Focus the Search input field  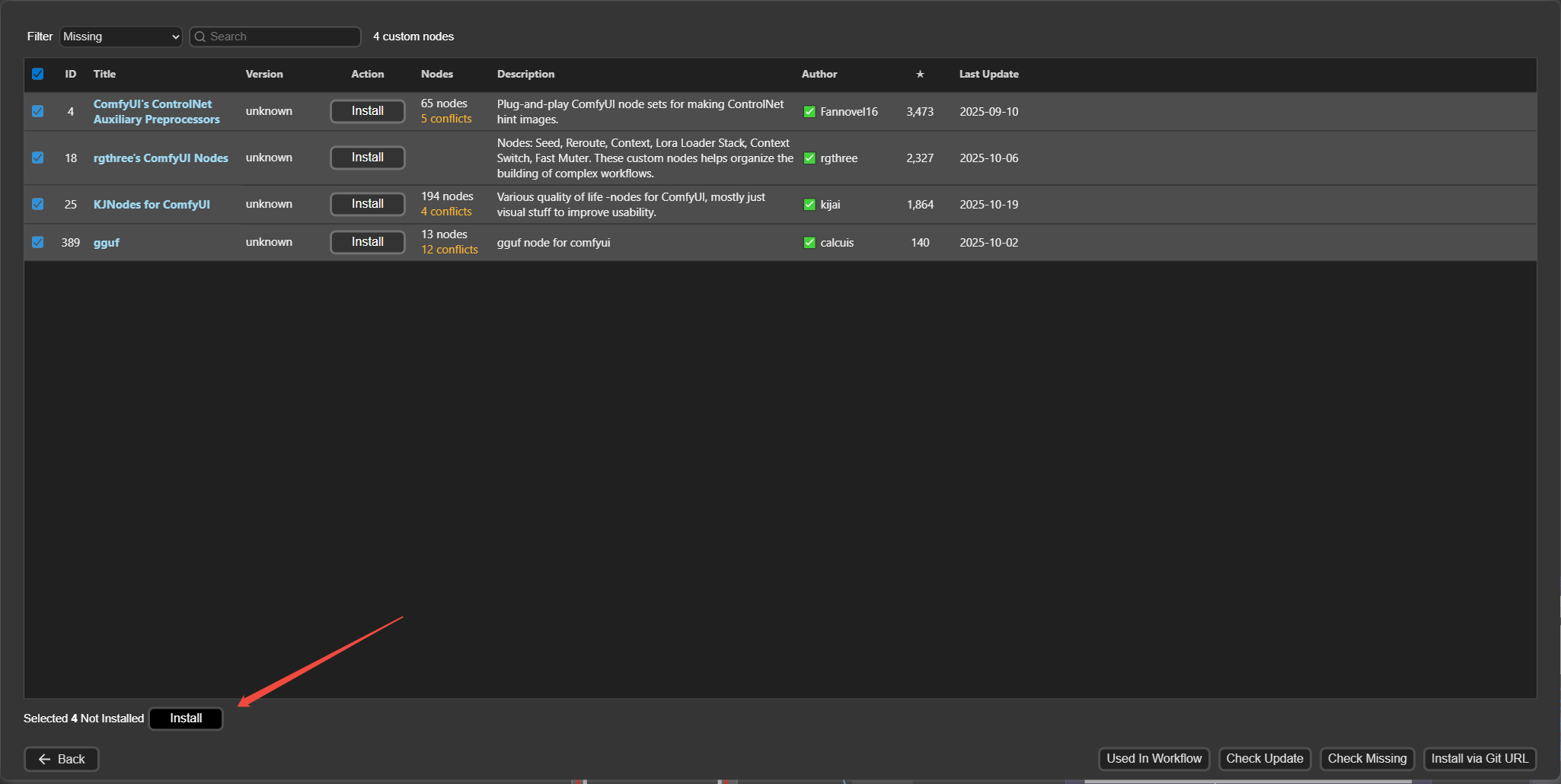coord(282,37)
